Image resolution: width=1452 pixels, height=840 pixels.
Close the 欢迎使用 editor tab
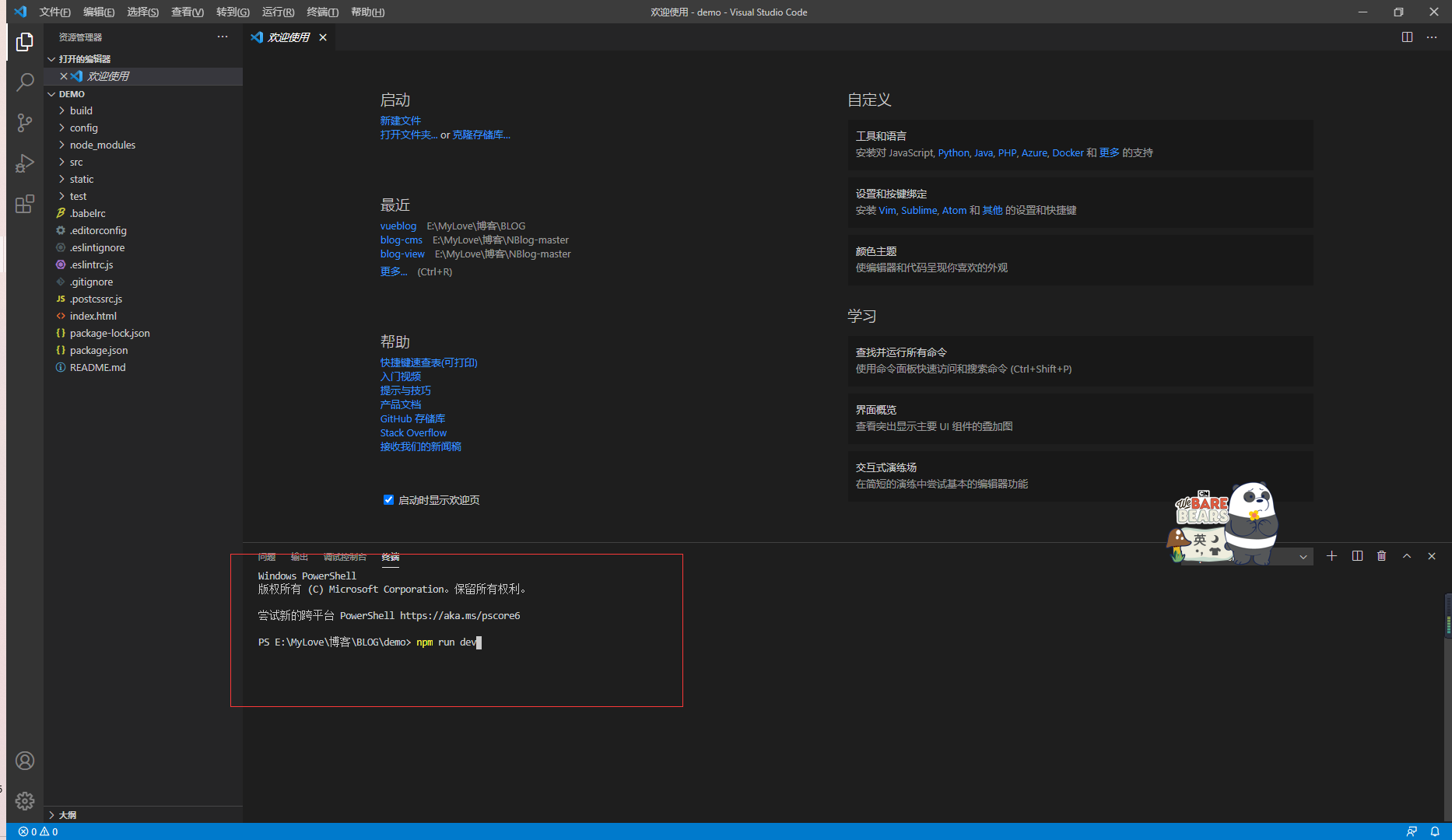(x=323, y=37)
